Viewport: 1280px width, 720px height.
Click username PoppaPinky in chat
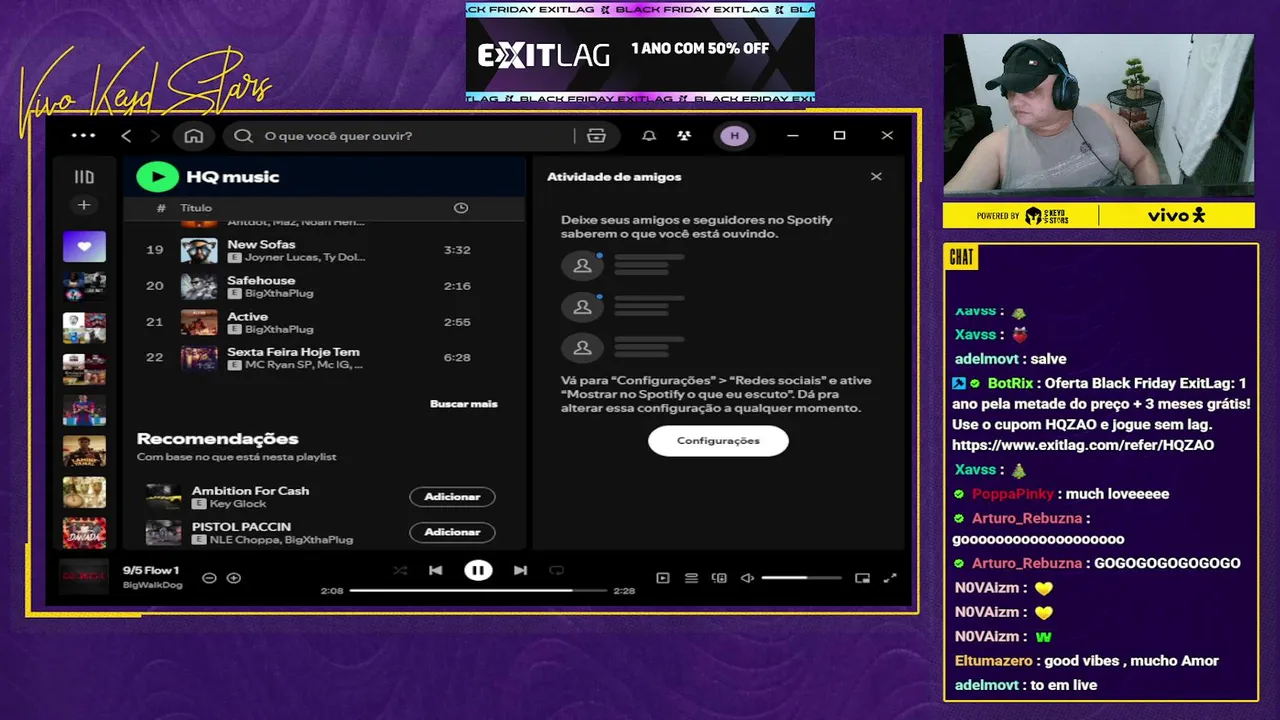pos(1012,494)
